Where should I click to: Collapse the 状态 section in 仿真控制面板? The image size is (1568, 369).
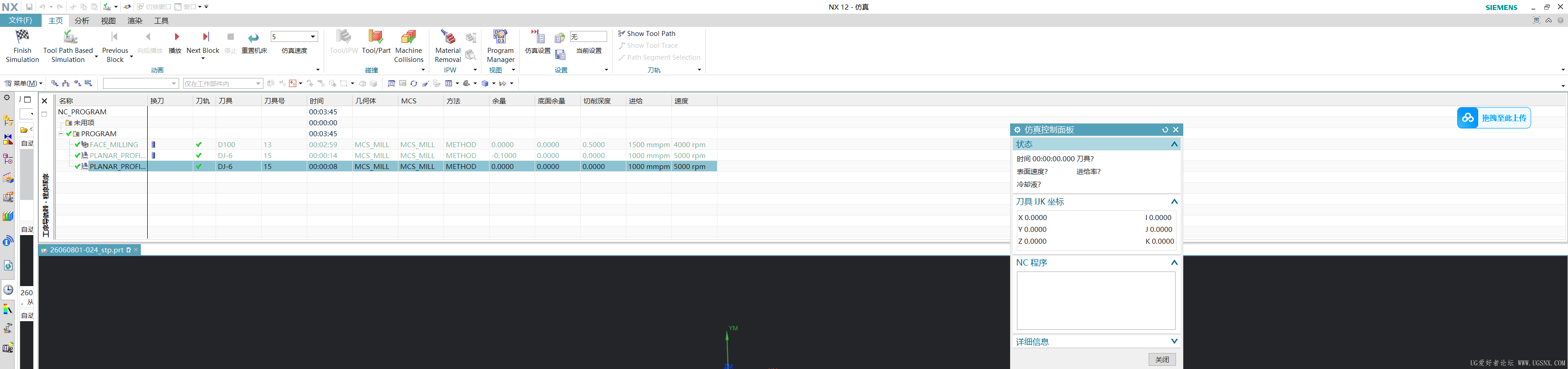(x=1174, y=144)
